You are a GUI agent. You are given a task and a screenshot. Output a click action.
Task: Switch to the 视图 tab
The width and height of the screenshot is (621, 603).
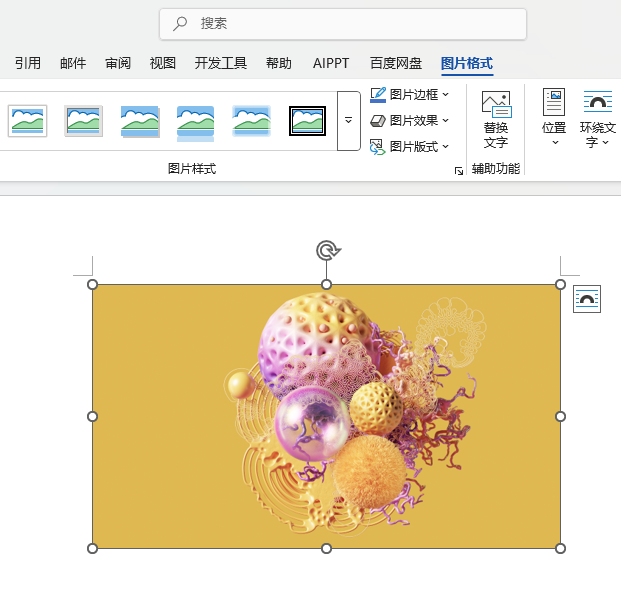tap(162, 63)
